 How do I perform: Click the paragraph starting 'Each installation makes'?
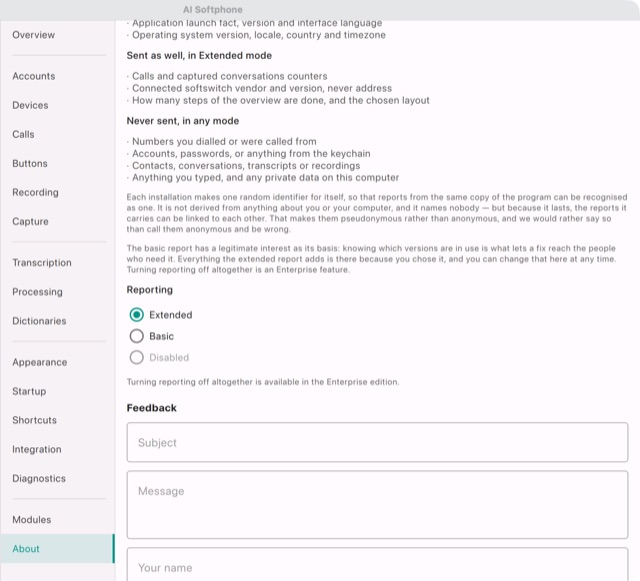(x=377, y=213)
